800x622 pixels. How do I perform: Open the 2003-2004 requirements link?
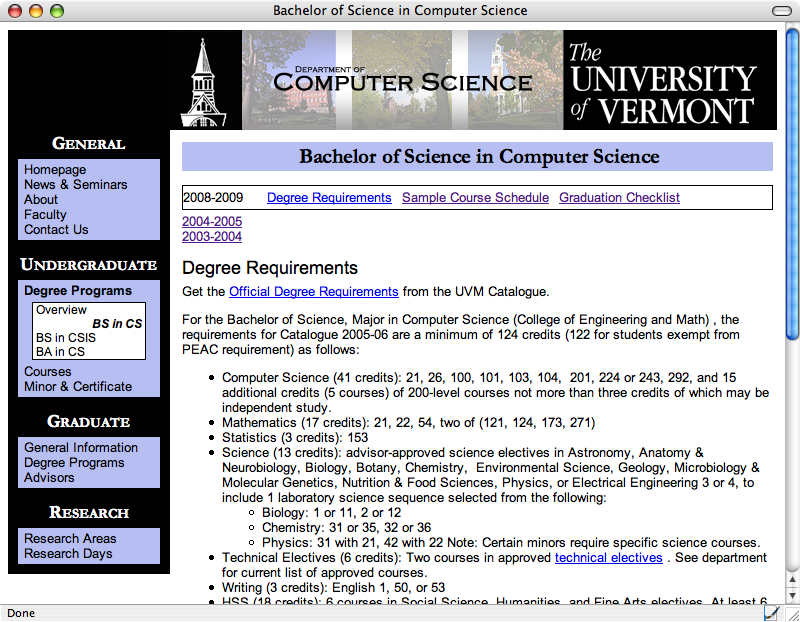(212, 236)
